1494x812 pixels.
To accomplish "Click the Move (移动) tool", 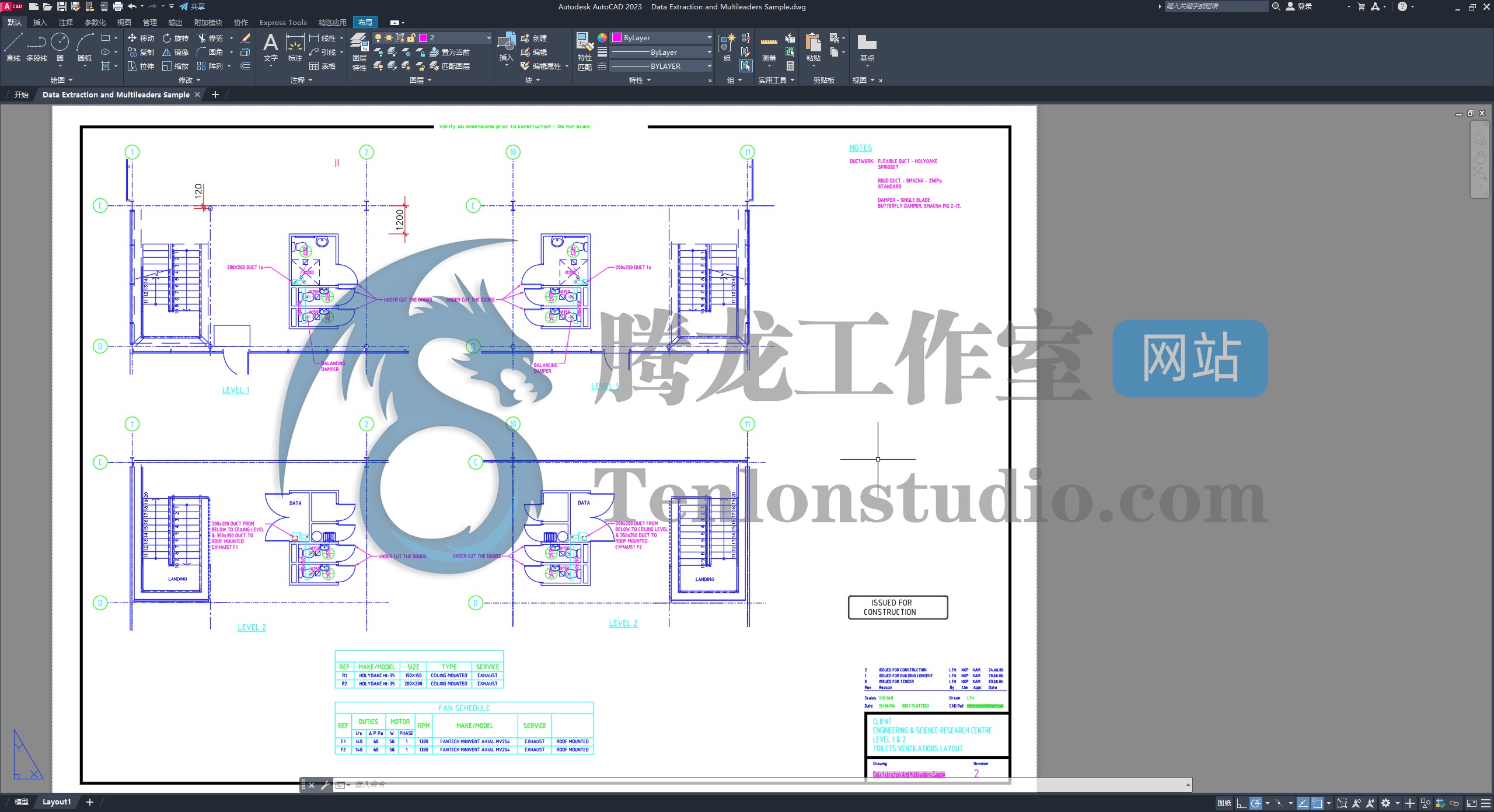I will tap(141, 38).
